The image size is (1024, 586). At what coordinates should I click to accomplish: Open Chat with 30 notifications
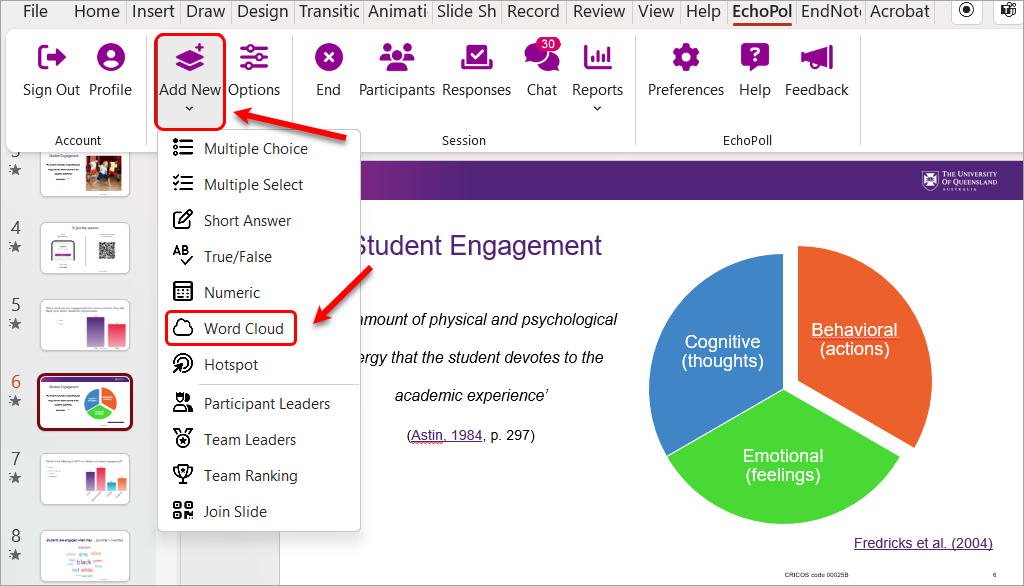click(x=541, y=58)
